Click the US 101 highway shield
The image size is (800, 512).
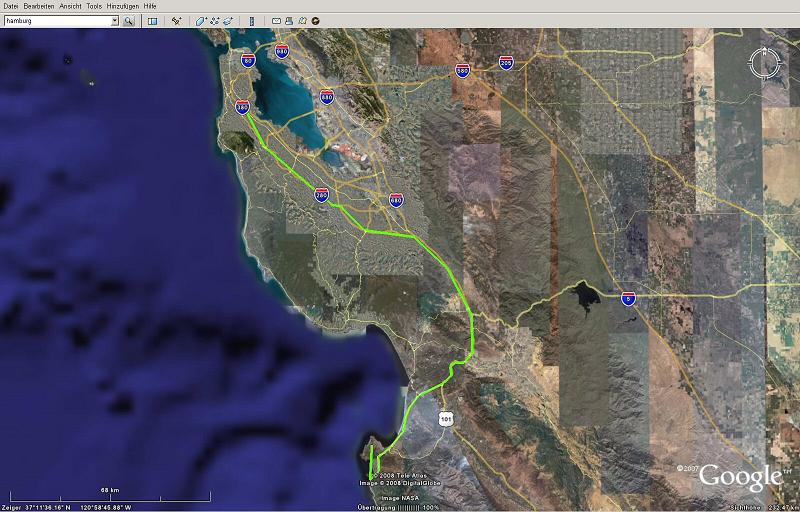[x=445, y=418]
